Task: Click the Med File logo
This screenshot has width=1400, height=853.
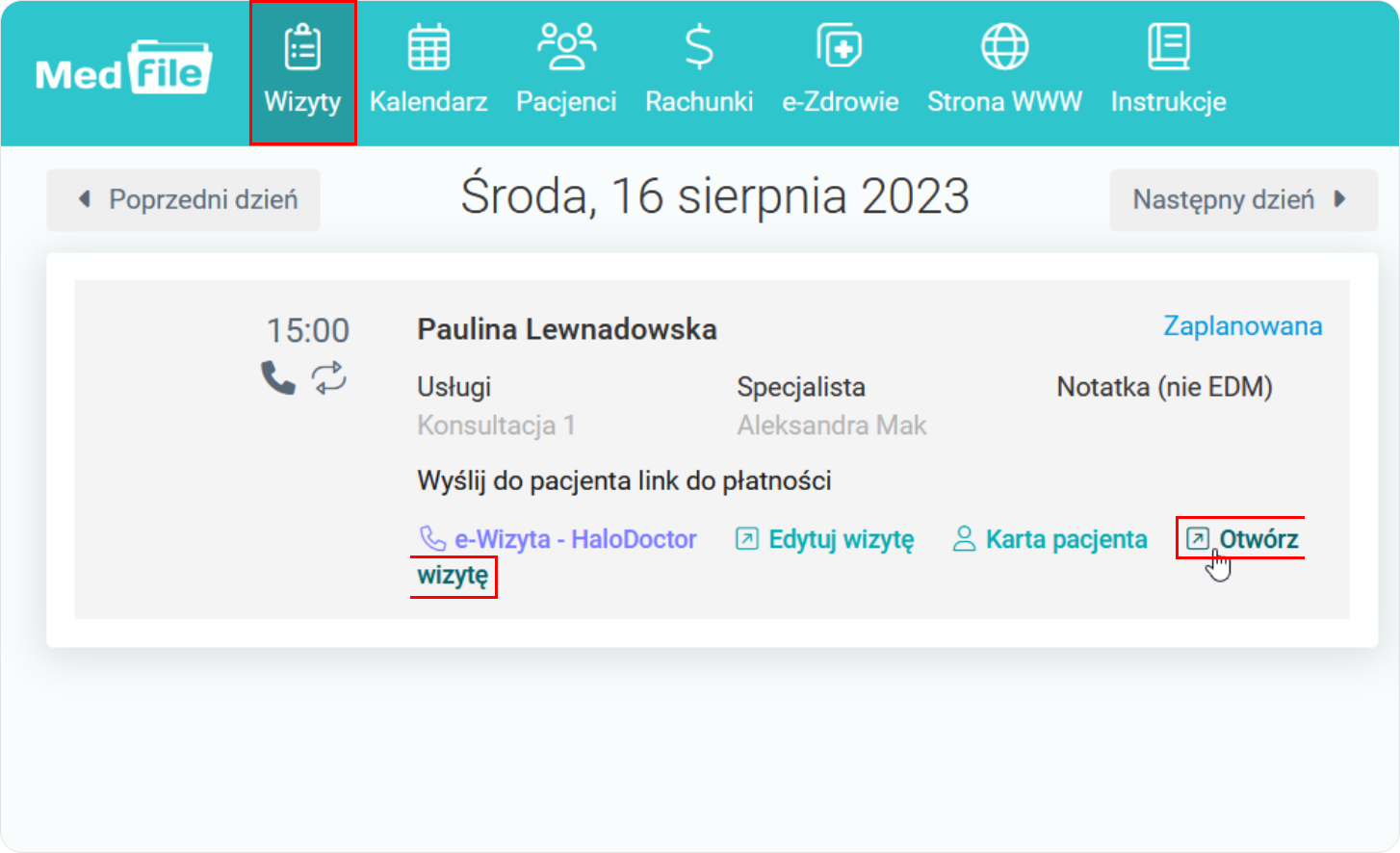Action: coord(123,68)
